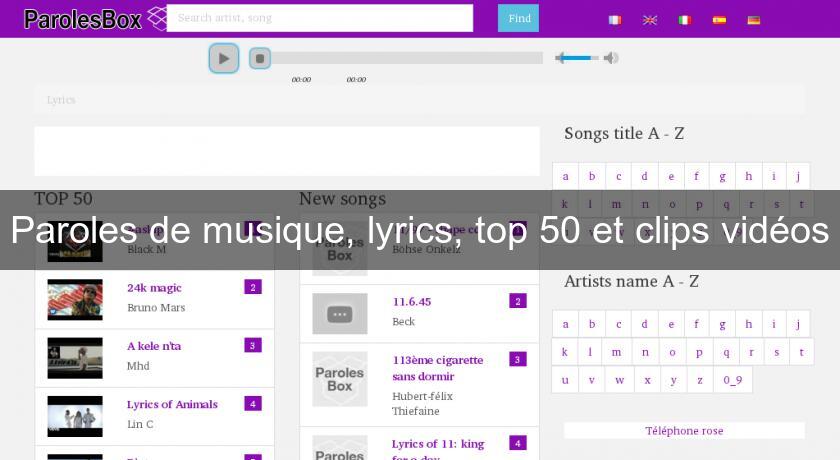Viewport: 840px width, 460px height.
Task: Stop playback with the stop button
Action: (x=260, y=58)
